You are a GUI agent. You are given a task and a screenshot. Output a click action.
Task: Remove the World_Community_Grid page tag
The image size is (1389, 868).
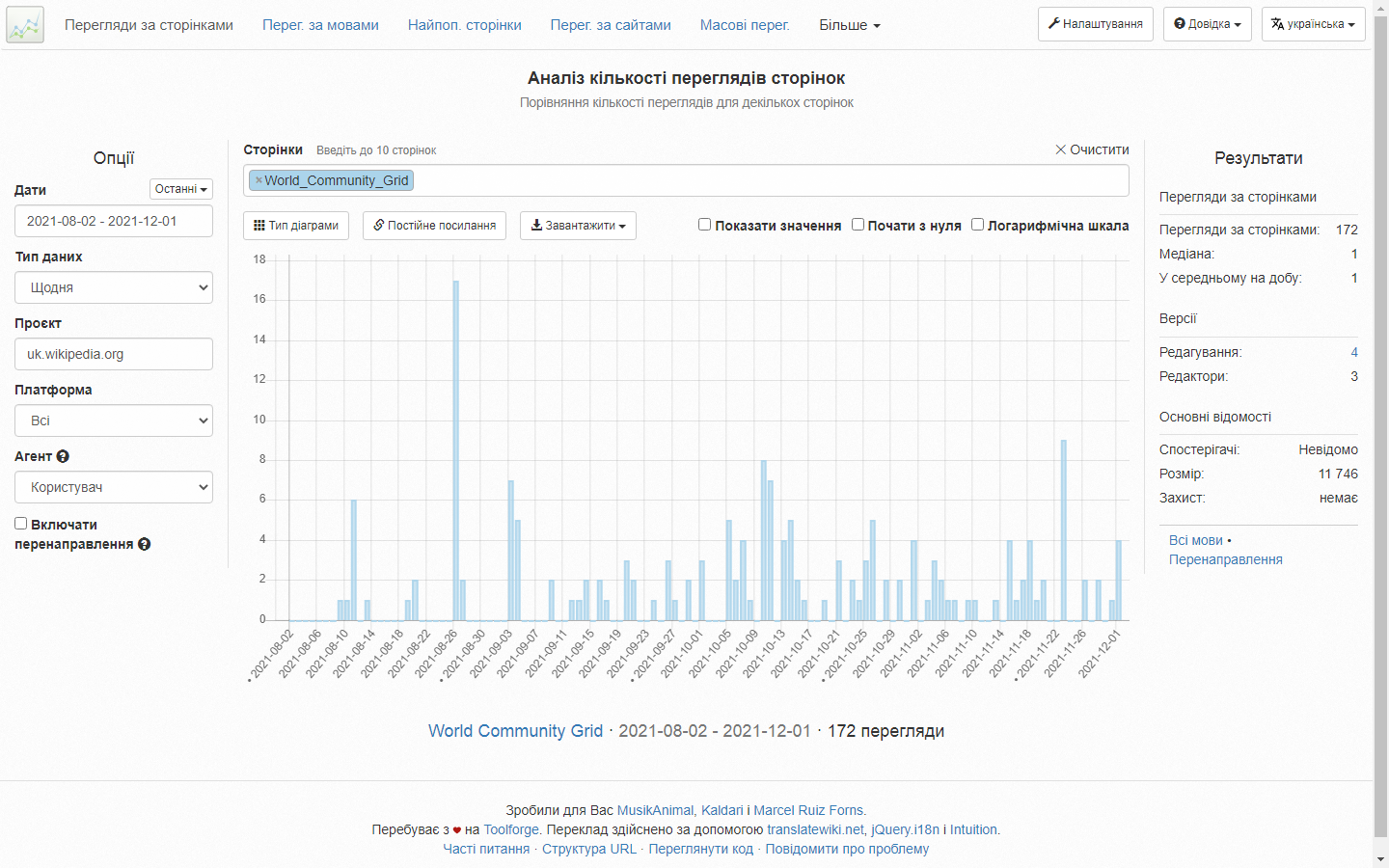(259, 180)
